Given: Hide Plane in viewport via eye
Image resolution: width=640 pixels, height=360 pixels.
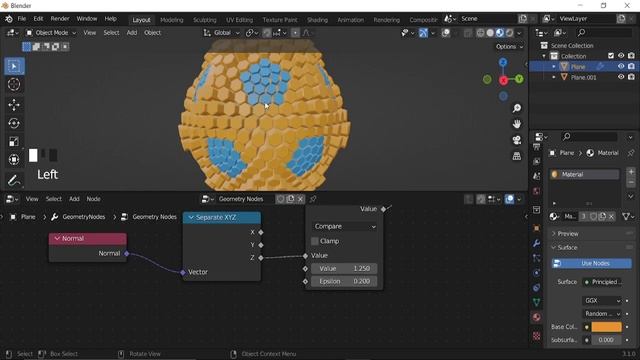Looking at the screenshot, I should (x=621, y=66).
